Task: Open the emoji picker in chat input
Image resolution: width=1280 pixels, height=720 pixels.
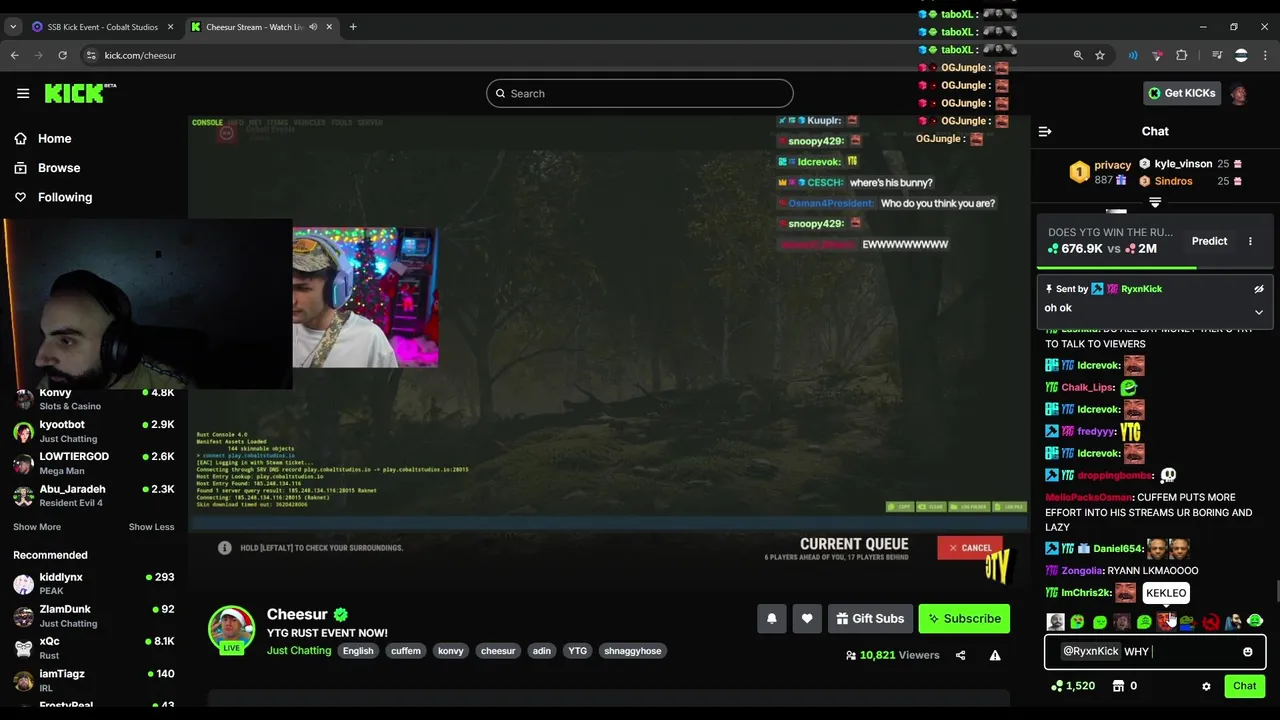Action: coord(1247,652)
